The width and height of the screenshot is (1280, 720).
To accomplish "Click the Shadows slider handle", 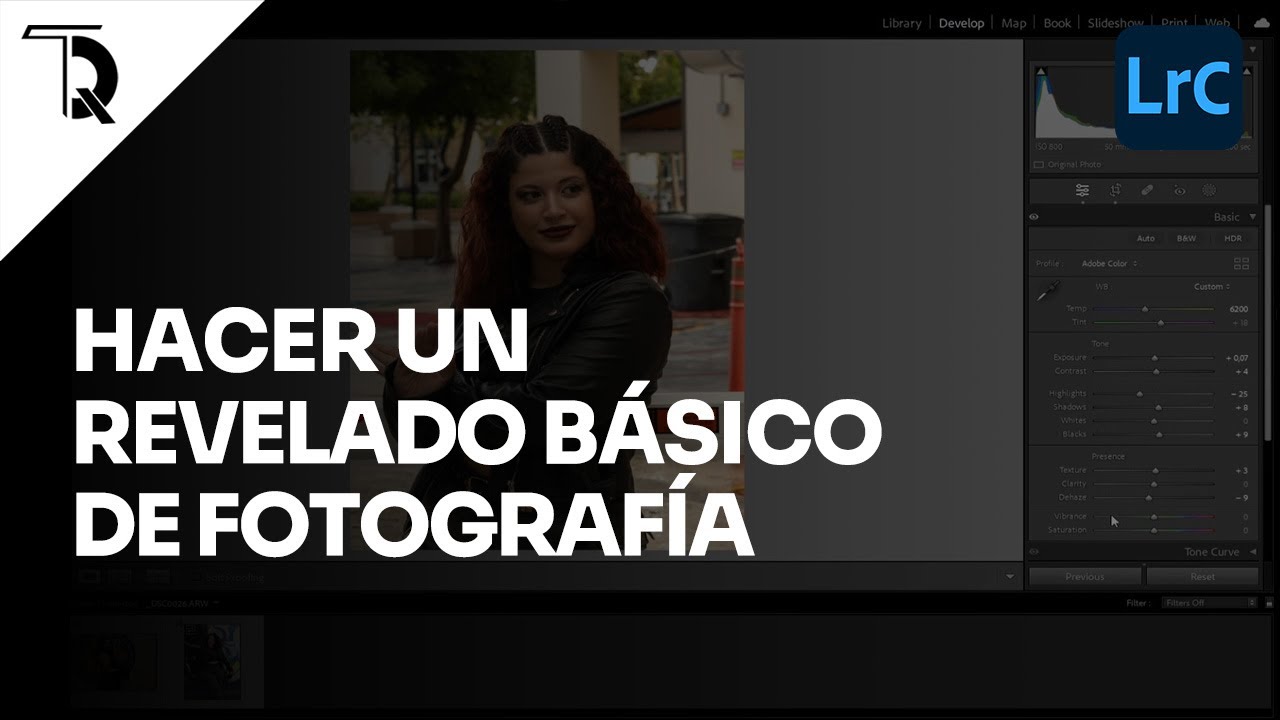I will click(1159, 408).
